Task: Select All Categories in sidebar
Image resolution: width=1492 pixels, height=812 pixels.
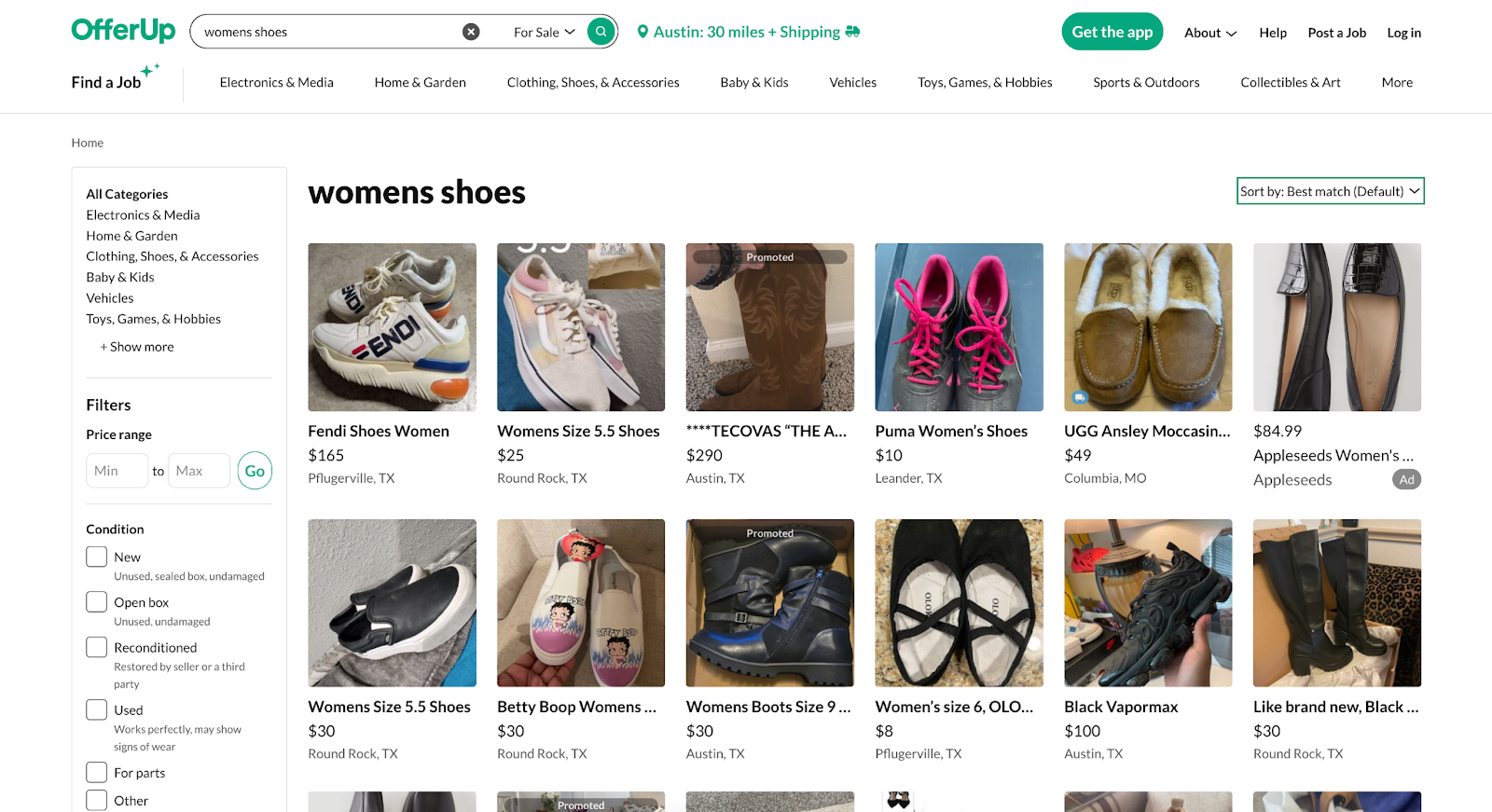Action: tap(127, 194)
